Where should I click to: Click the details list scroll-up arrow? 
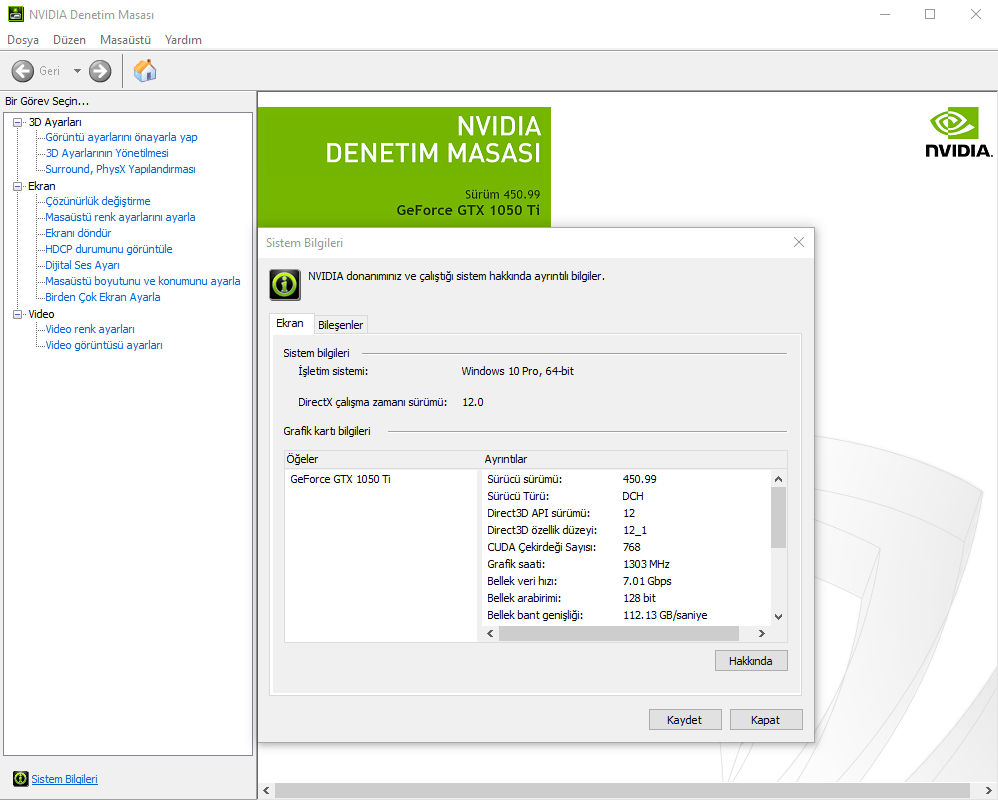778,479
